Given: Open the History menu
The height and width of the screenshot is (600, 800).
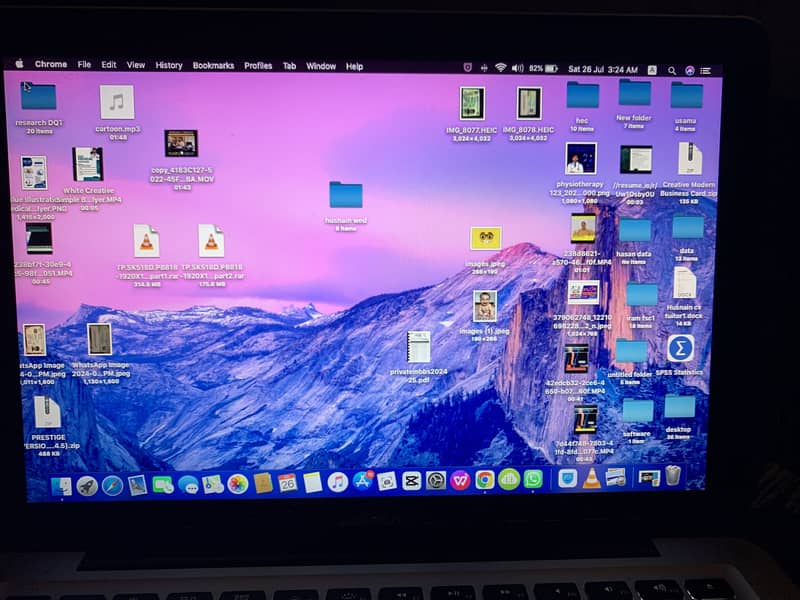Looking at the screenshot, I should click(168, 66).
